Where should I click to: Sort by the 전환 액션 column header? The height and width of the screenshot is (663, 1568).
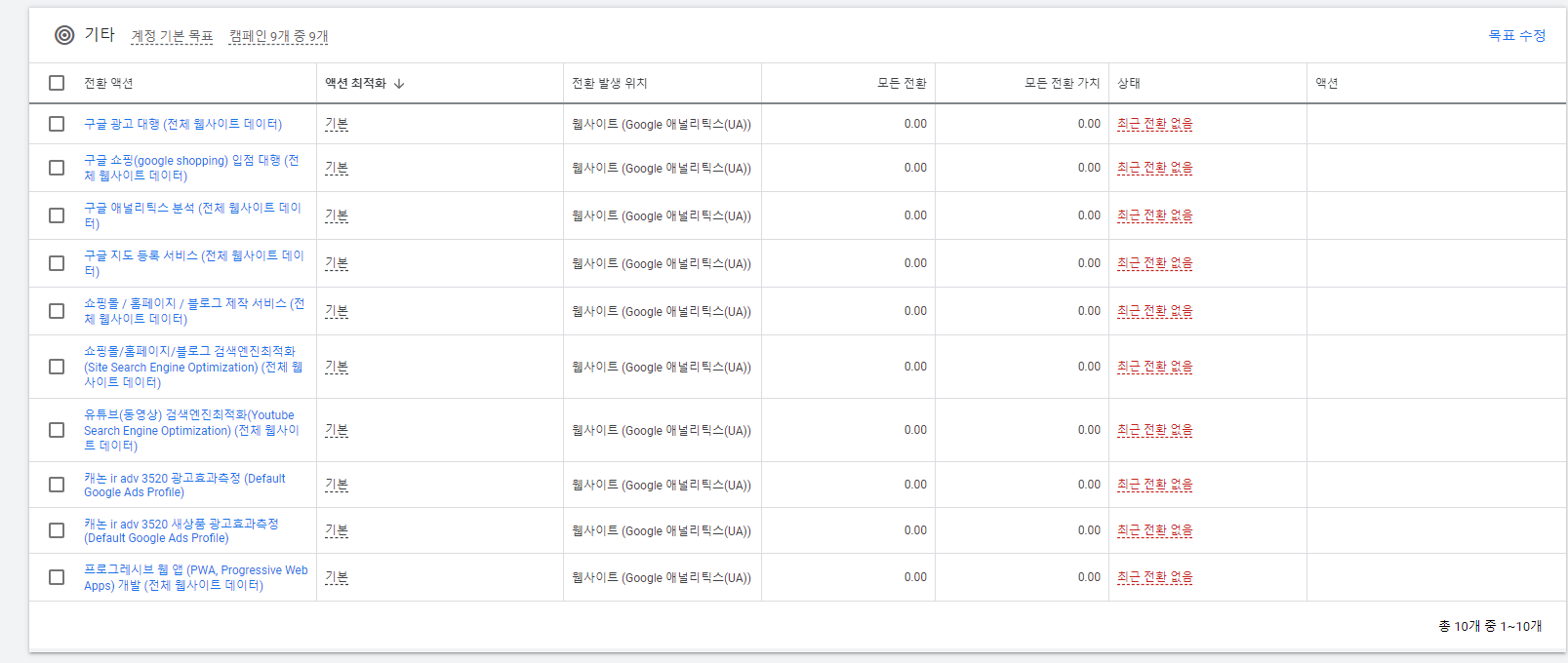coord(108,83)
